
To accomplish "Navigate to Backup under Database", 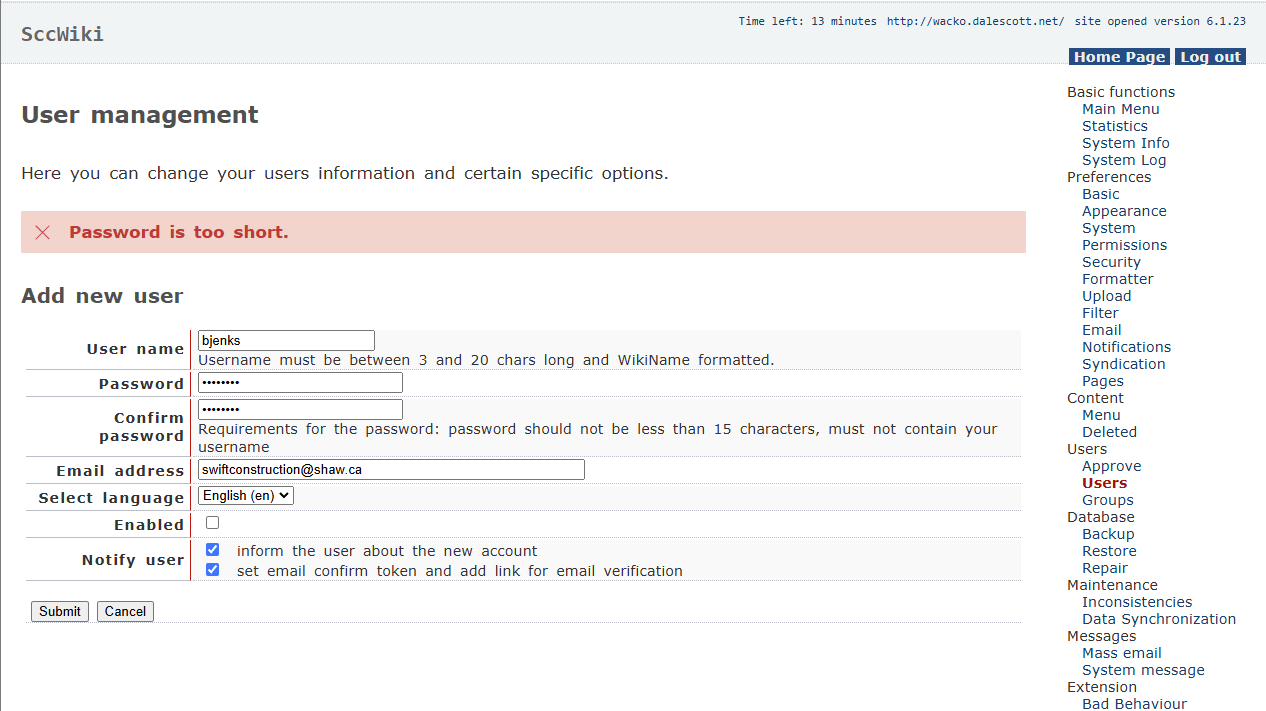I will (x=1109, y=534).
